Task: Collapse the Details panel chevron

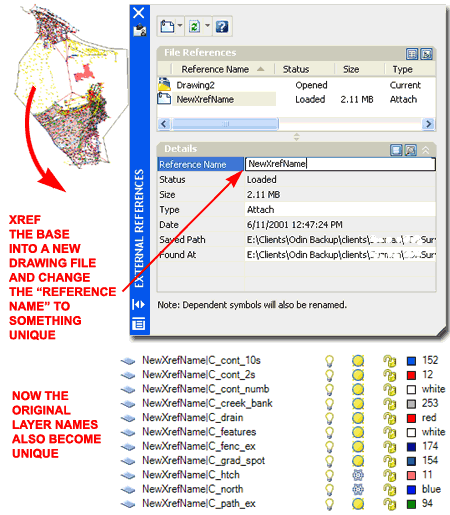Action: click(x=426, y=150)
